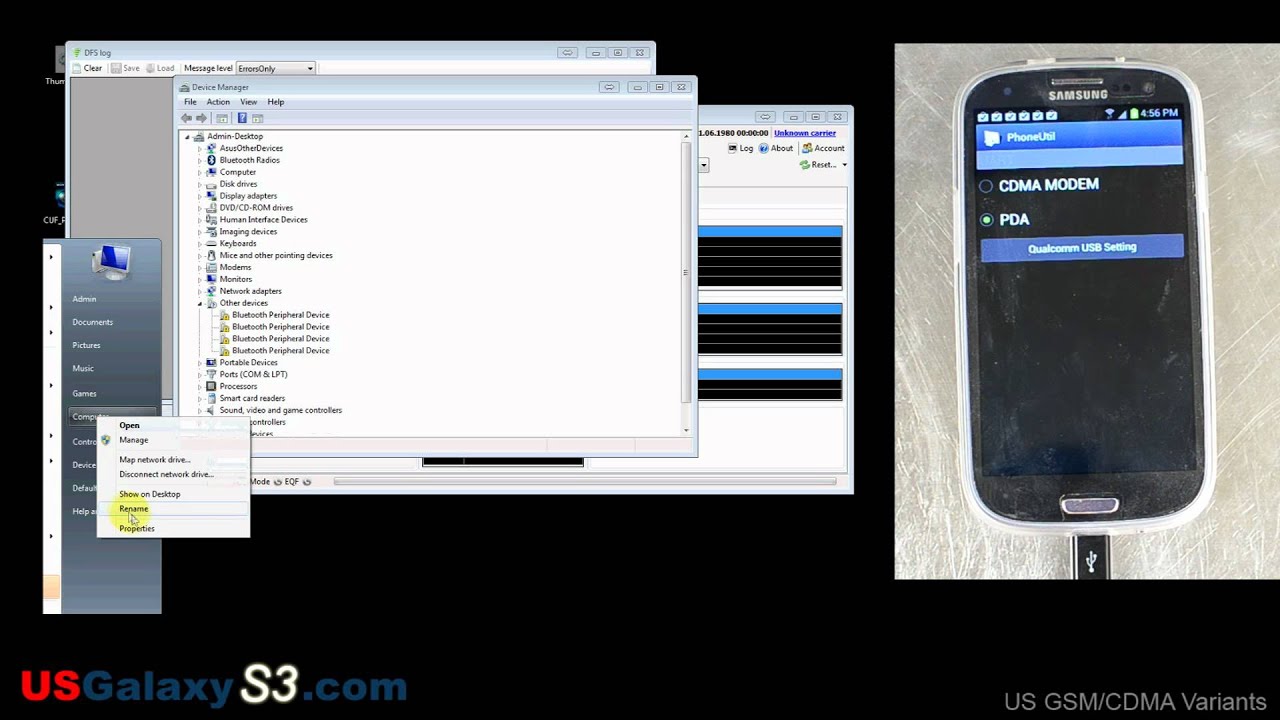The image size is (1280, 720).
Task: Select the CDMA MODEM radio button on phone
Action: coord(986,185)
